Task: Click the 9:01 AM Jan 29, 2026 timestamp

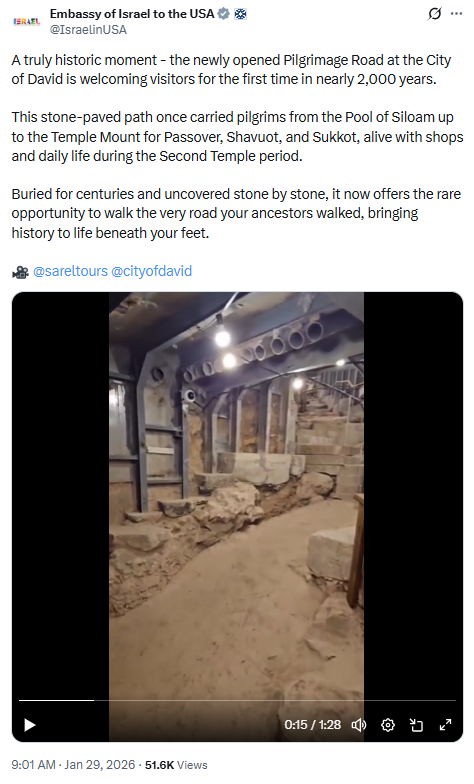Action: pyautogui.click(x=73, y=764)
